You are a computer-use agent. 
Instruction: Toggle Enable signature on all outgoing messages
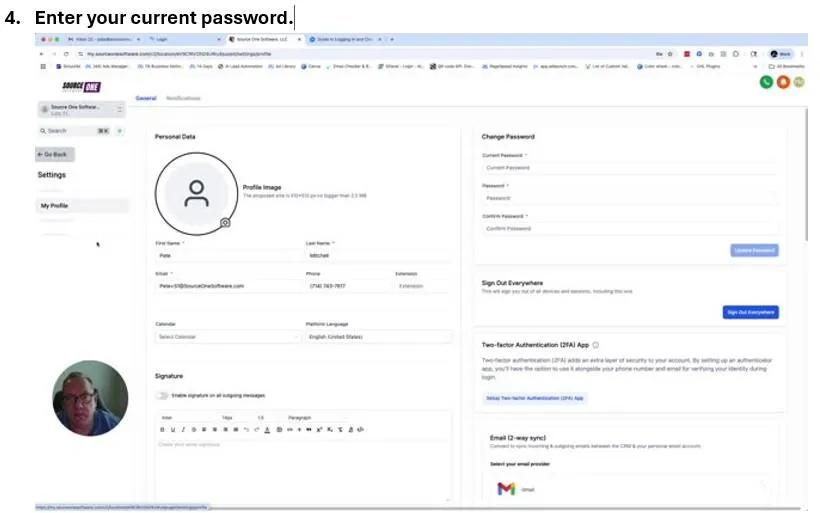tap(162, 395)
